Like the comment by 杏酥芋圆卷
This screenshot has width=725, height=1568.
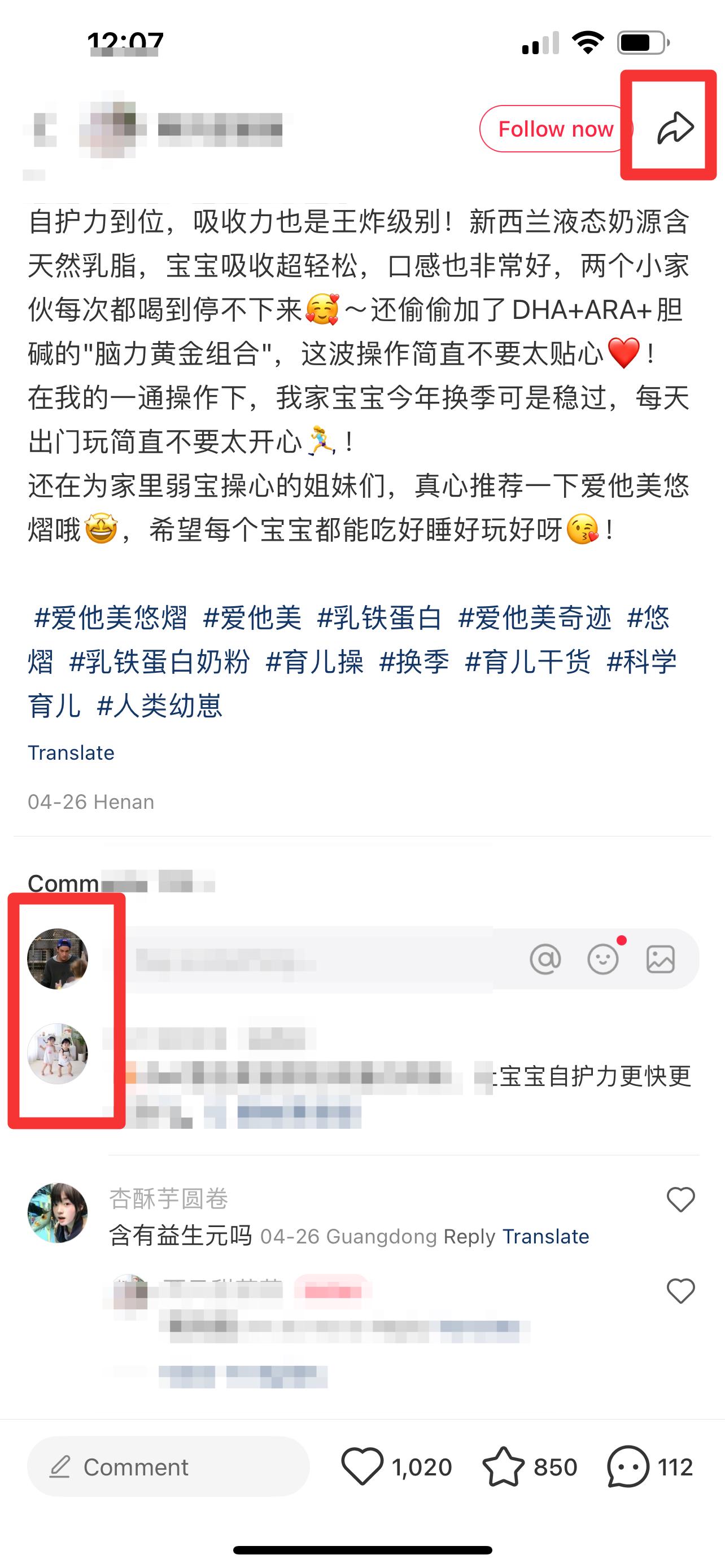pos(680,1199)
